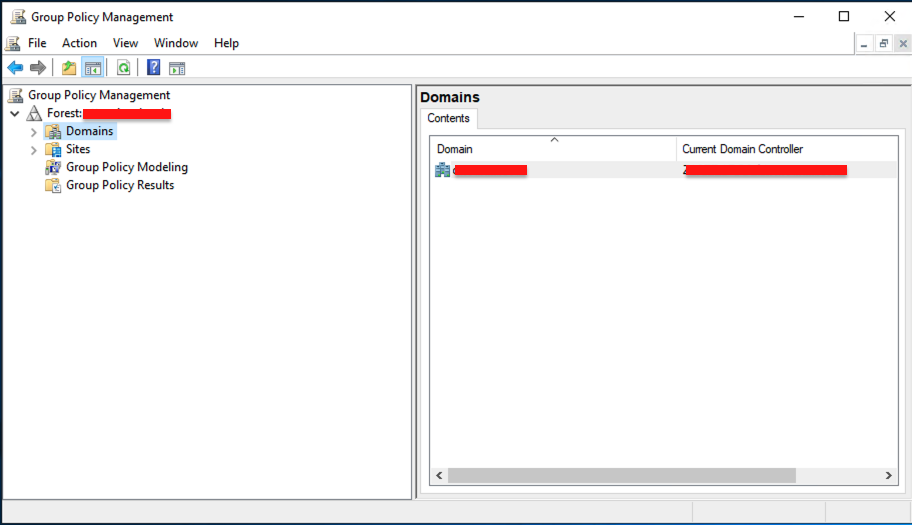Screen dimensions: 912x525
Task: Click the Back arrow toolbar icon
Action: 15,68
